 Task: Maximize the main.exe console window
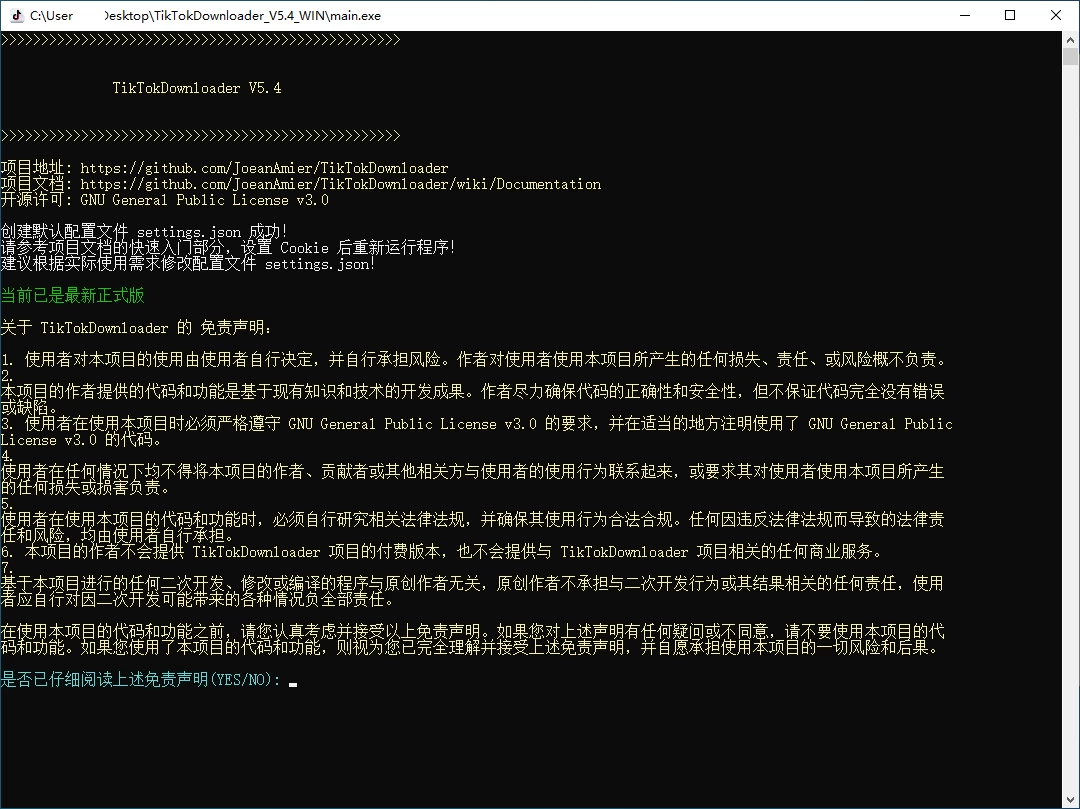click(1010, 15)
